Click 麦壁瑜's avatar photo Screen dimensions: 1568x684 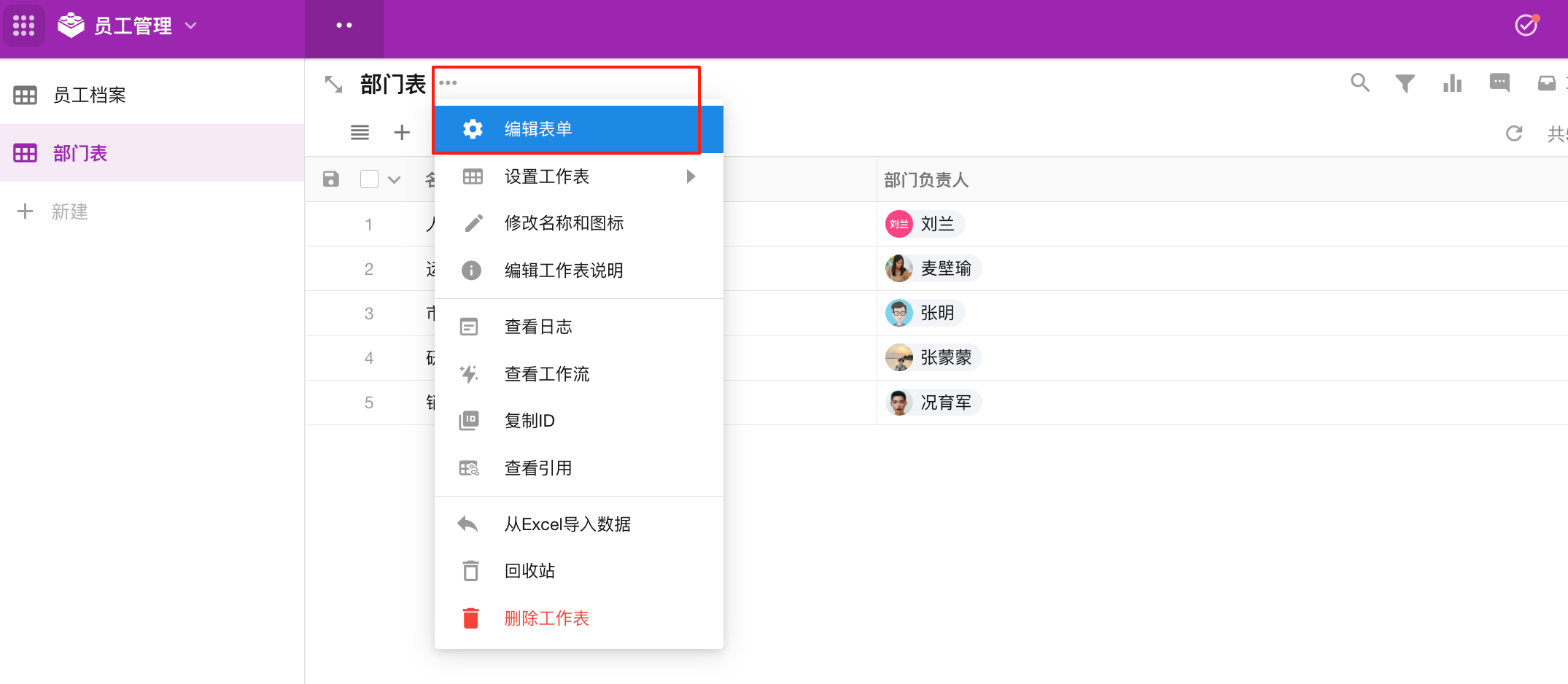click(899, 268)
